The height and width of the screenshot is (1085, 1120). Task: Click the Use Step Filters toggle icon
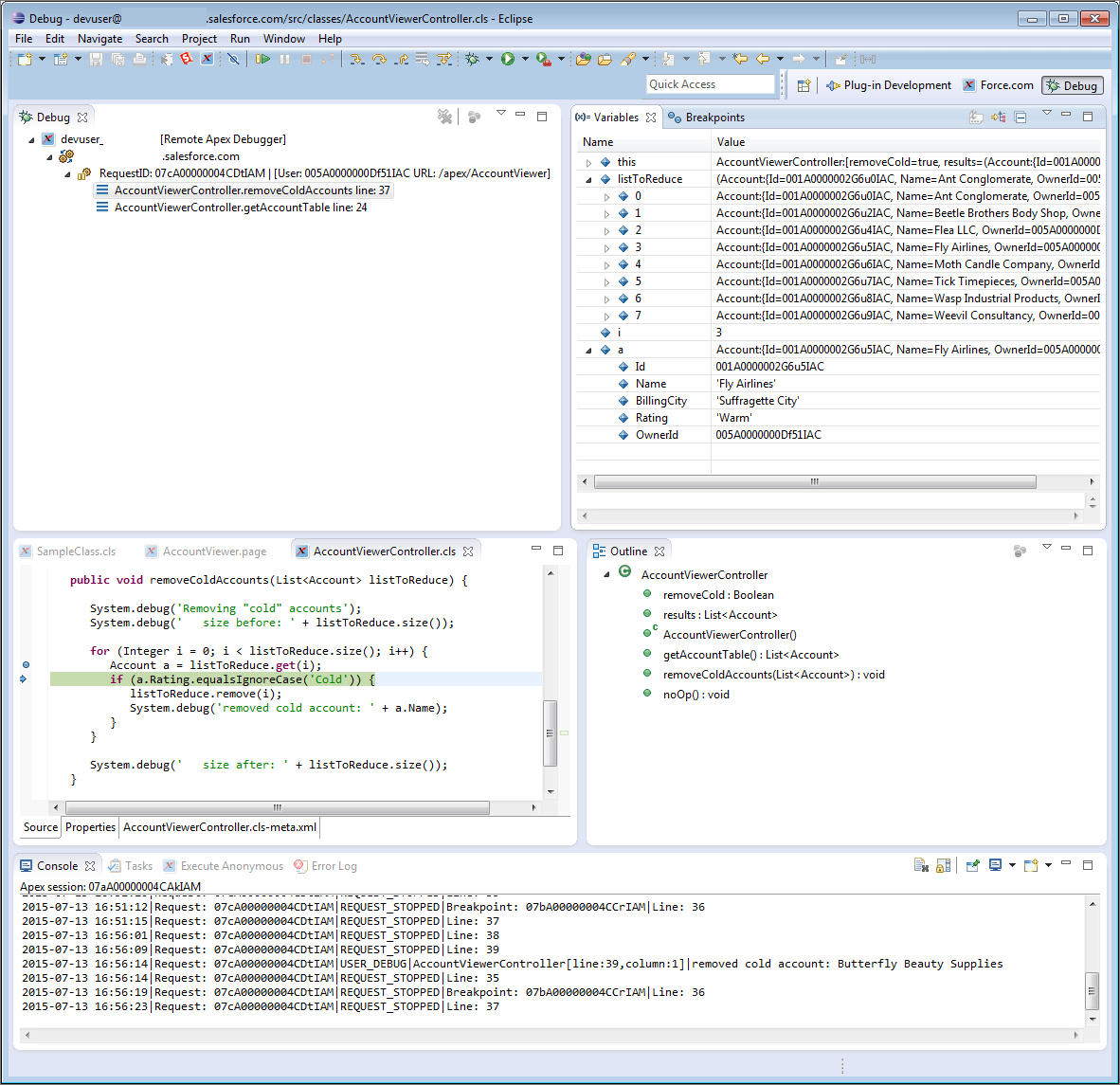(x=444, y=60)
